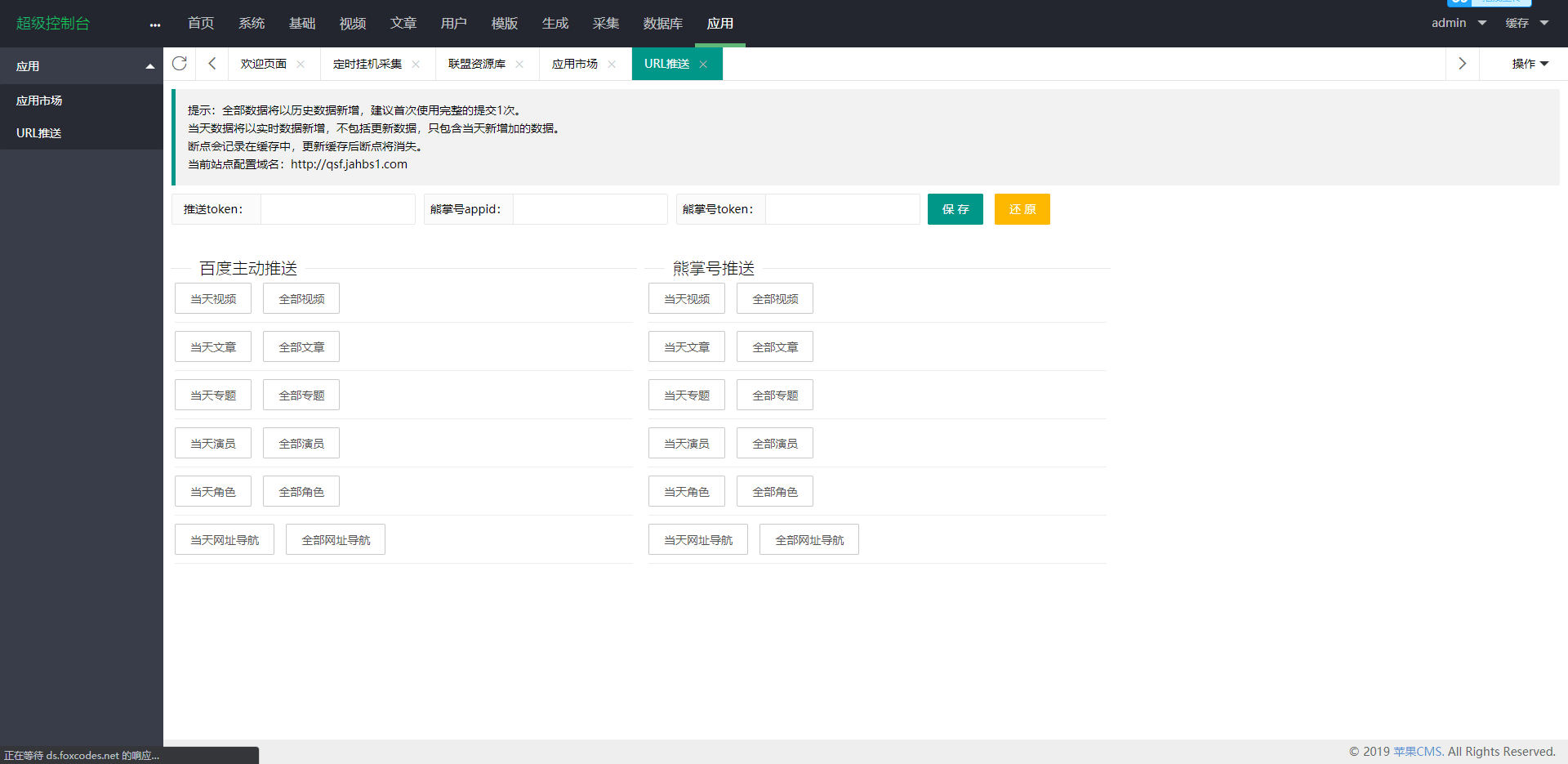
Task: Click 当天演员 under 熊掌号推送
Action: pos(687,443)
